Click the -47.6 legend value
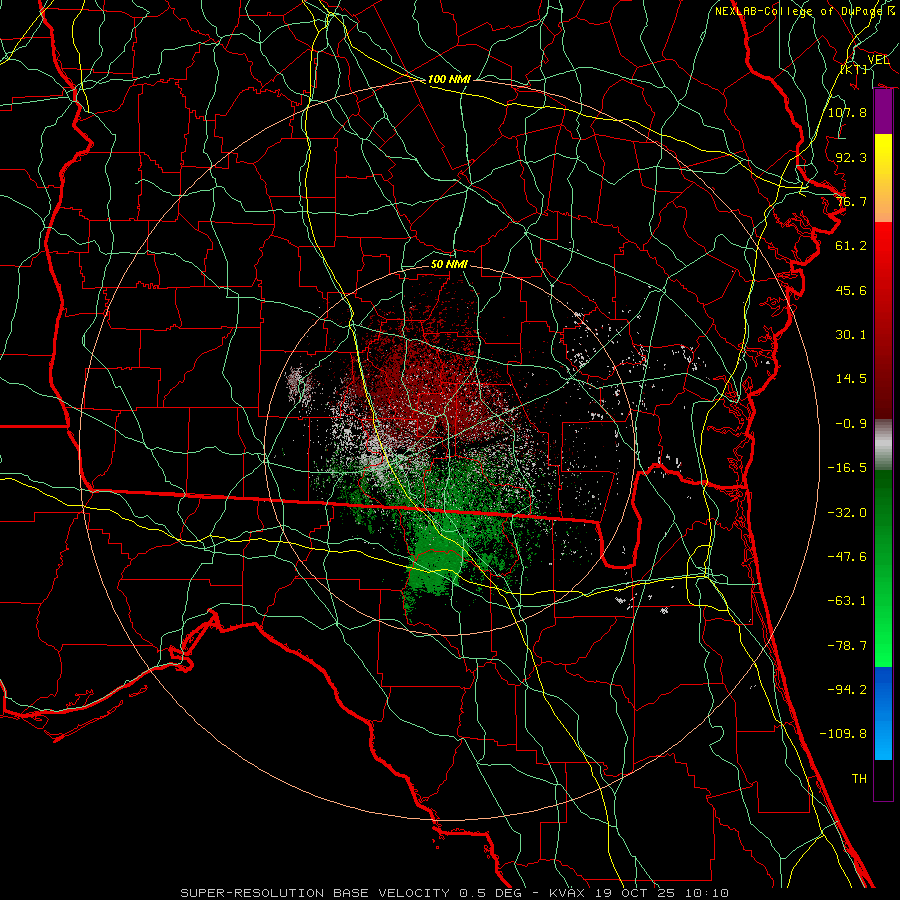The image size is (900, 900). click(847, 557)
